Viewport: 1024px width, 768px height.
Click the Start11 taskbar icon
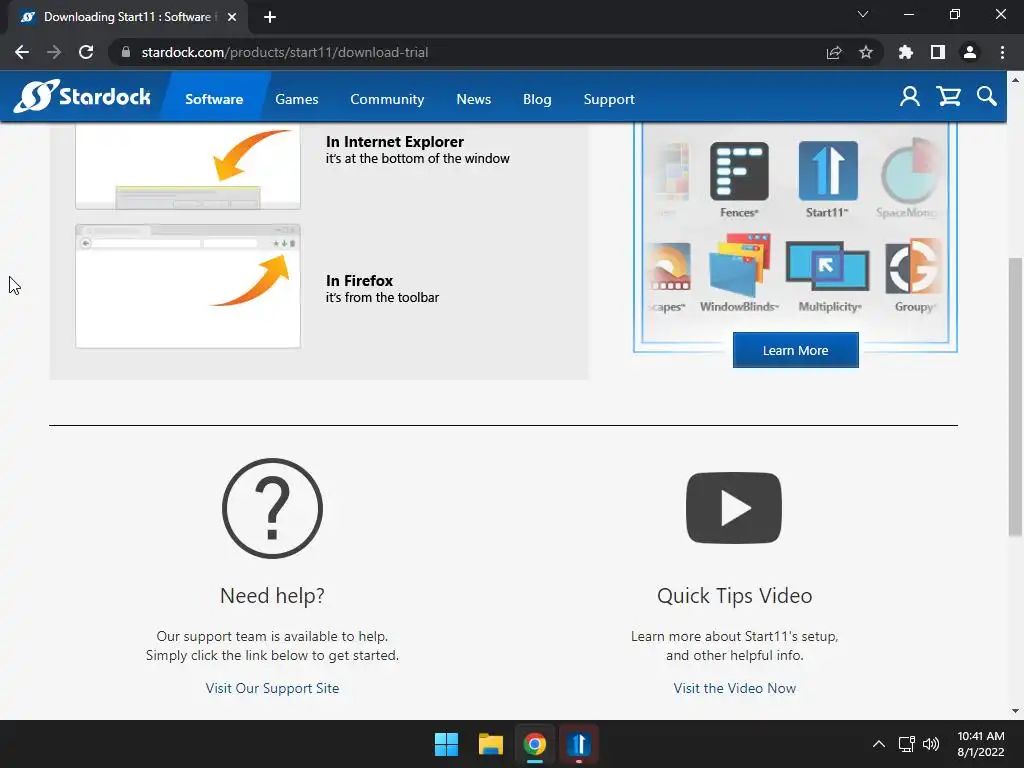point(579,744)
